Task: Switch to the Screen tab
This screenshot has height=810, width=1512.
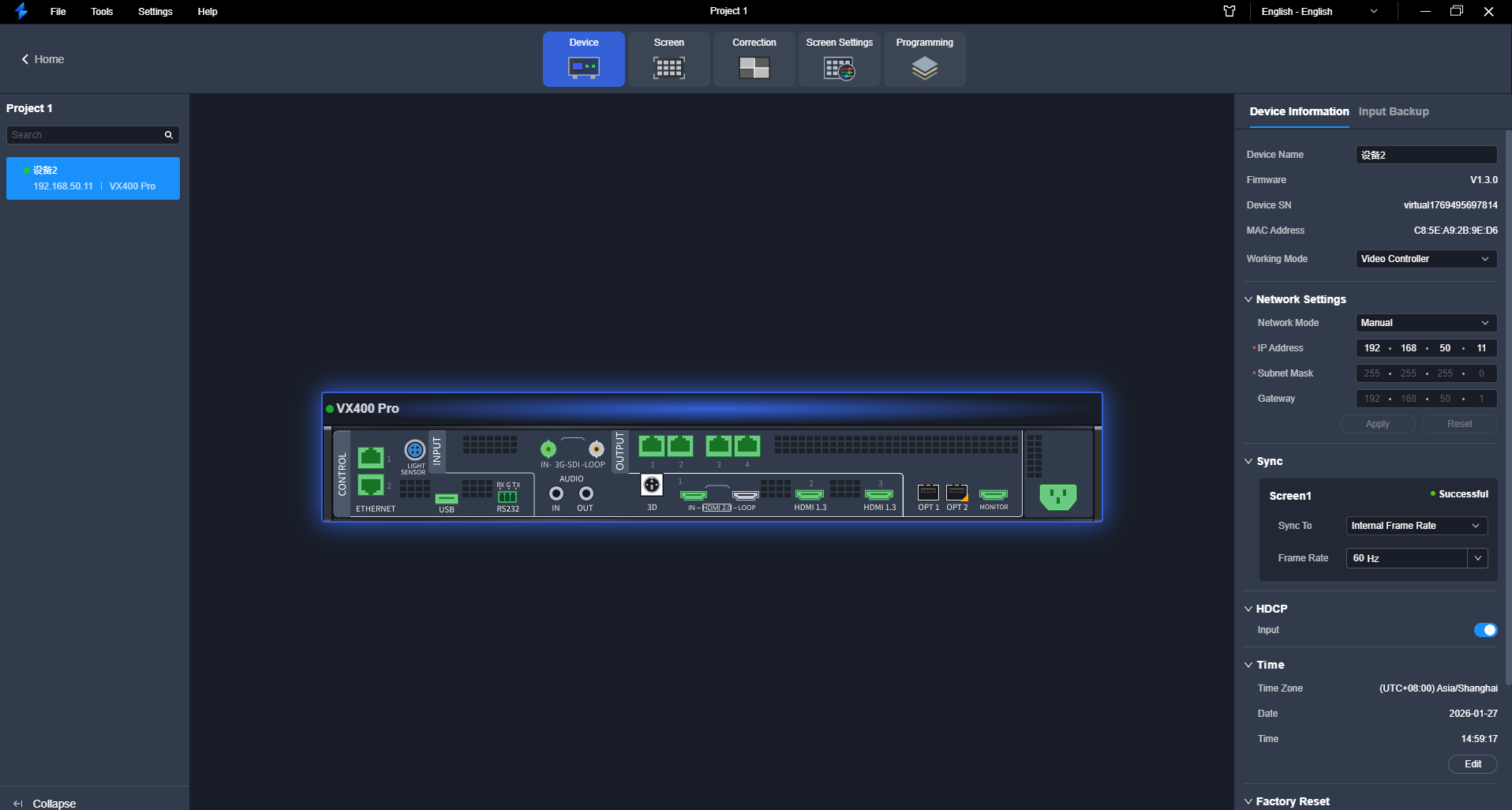Action: point(669,59)
